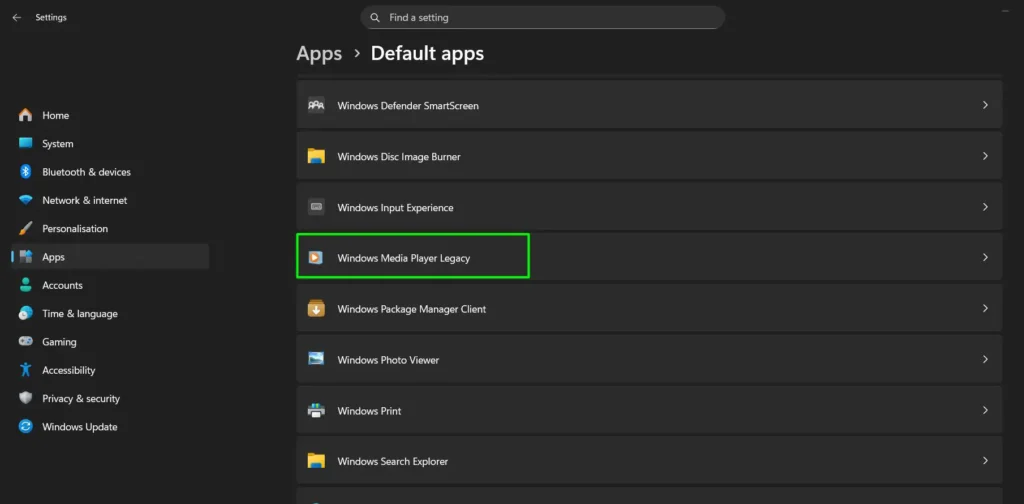The height and width of the screenshot is (504, 1024).
Task: Select Personalisation in the sidebar
Action: tap(75, 228)
